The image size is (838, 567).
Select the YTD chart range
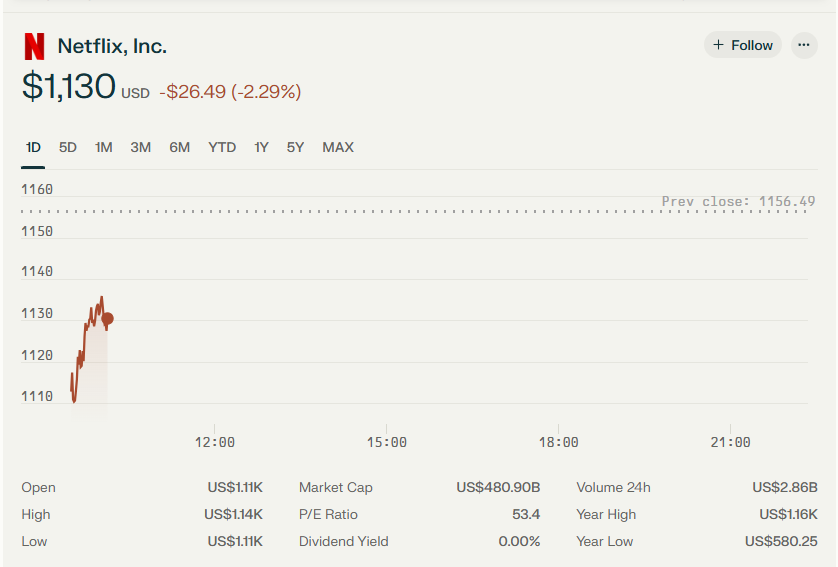[222, 147]
